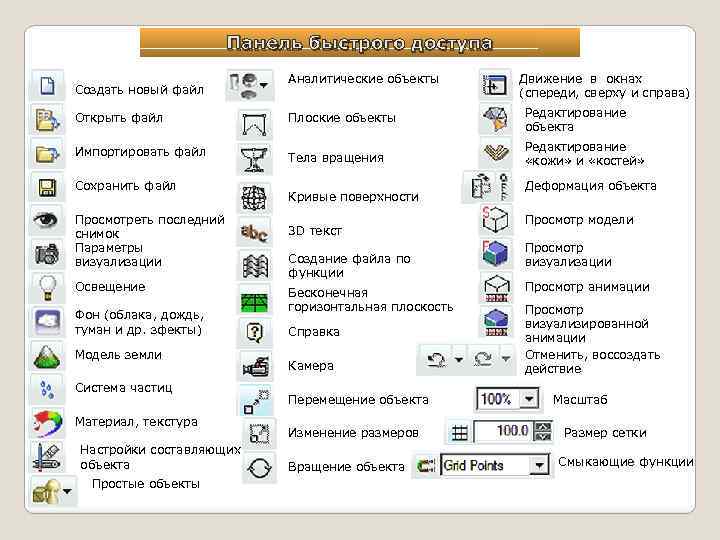Click the Edit object icon
720x540 pixels.
pyautogui.click(x=495, y=118)
